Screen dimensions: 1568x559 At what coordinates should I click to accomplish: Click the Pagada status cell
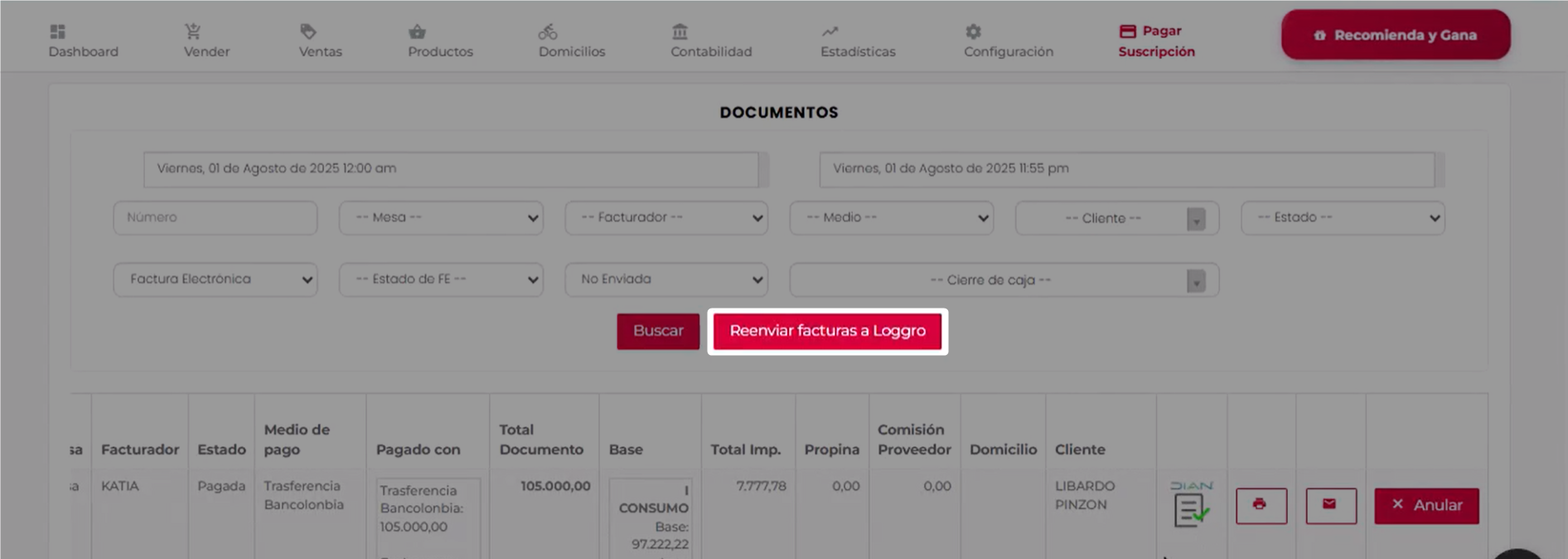(x=221, y=486)
